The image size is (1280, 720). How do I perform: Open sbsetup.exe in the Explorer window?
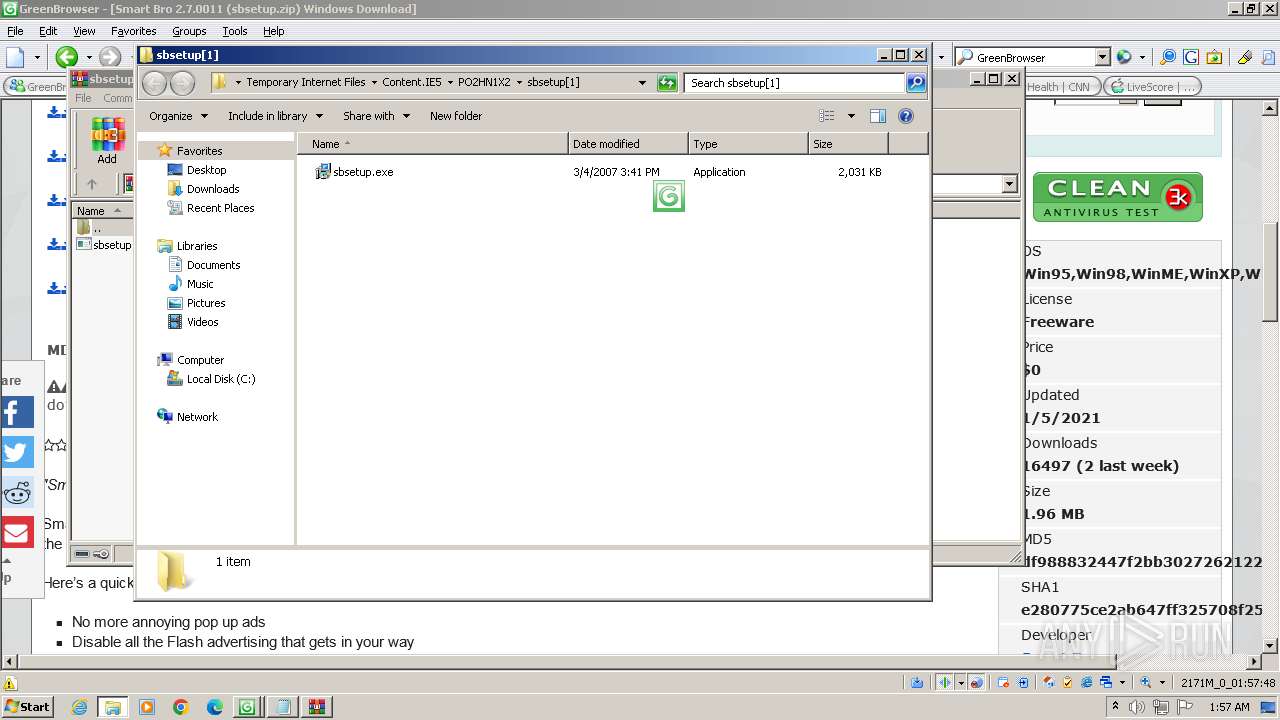[355, 172]
